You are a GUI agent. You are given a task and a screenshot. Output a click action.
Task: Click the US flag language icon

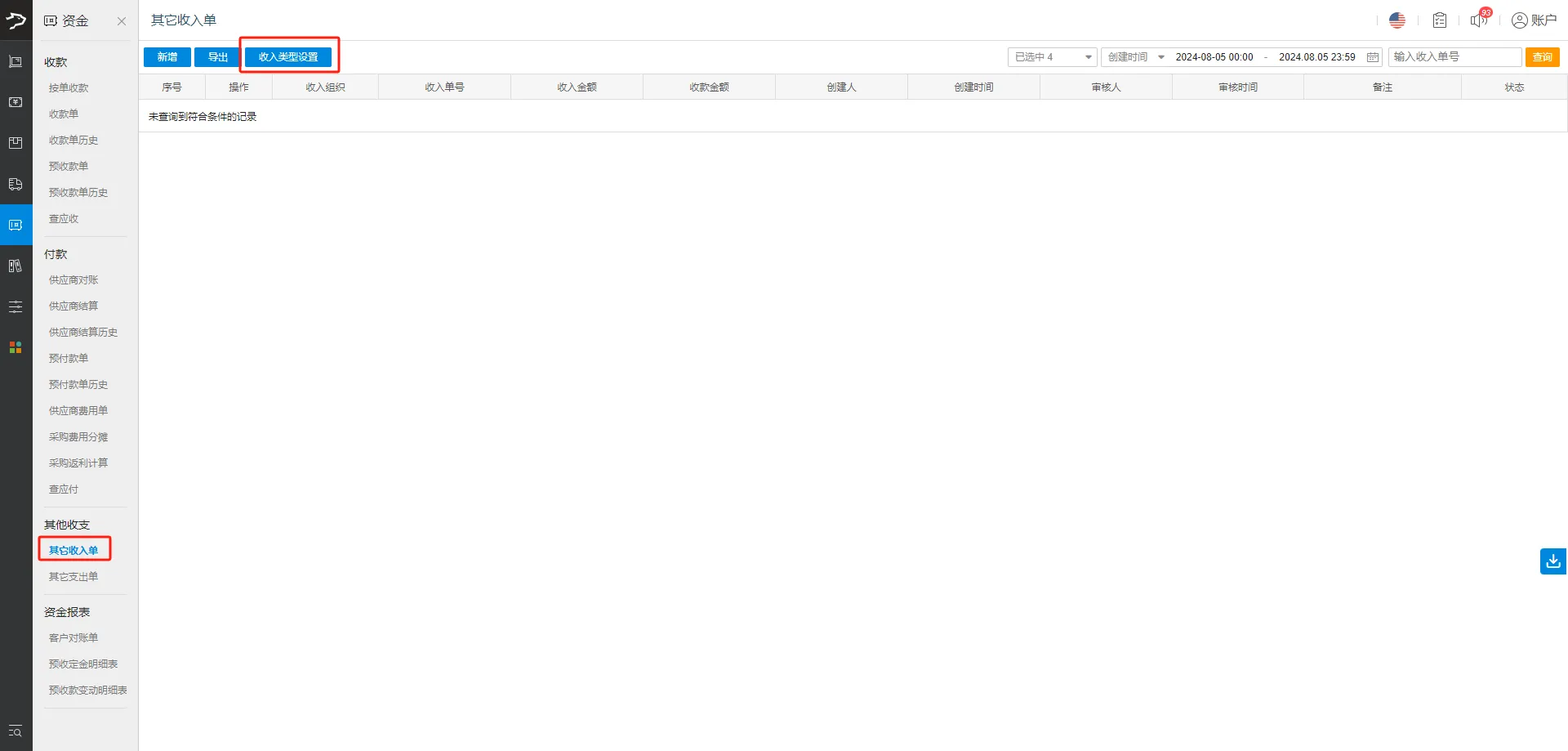(1396, 20)
